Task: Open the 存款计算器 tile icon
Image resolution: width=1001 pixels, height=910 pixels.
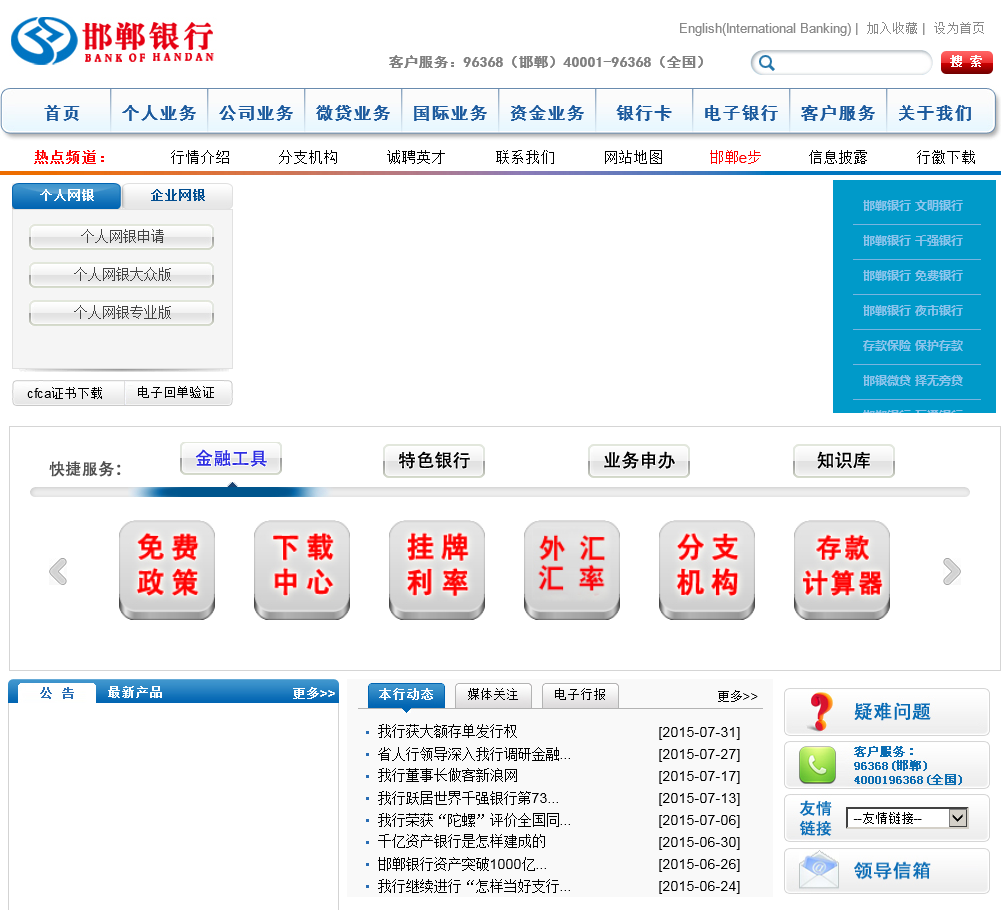Action: (842, 570)
